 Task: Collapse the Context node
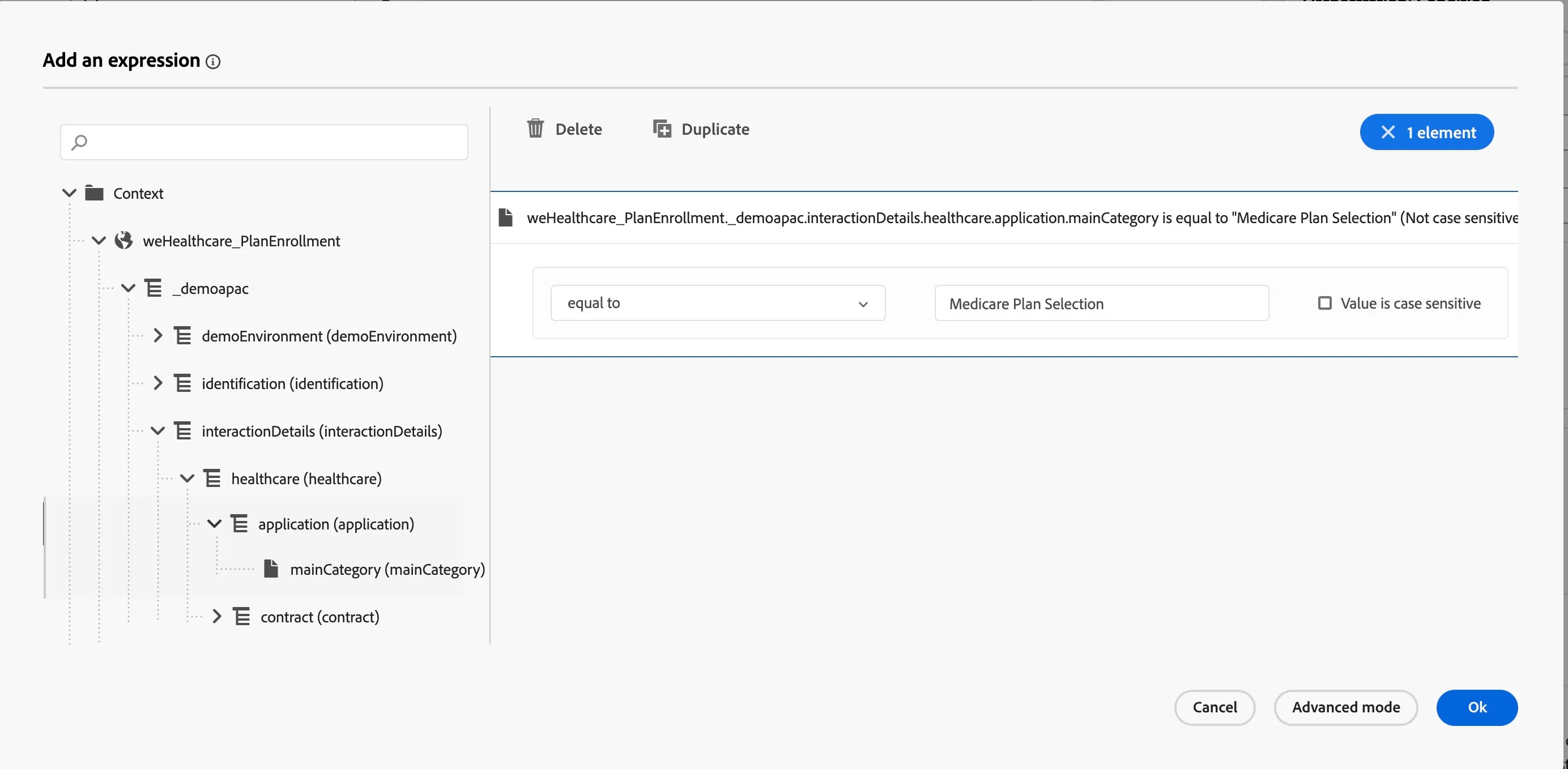[x=69, y=193]
